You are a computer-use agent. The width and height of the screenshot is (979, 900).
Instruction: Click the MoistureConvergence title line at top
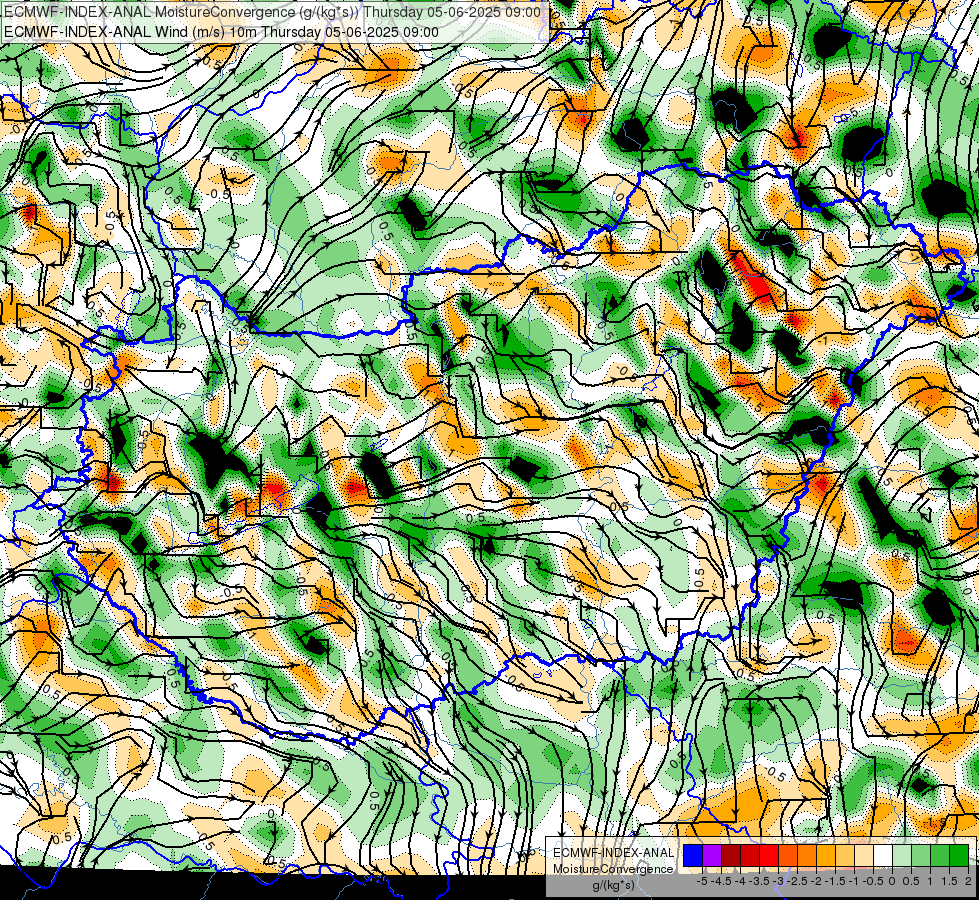point(272,12)
